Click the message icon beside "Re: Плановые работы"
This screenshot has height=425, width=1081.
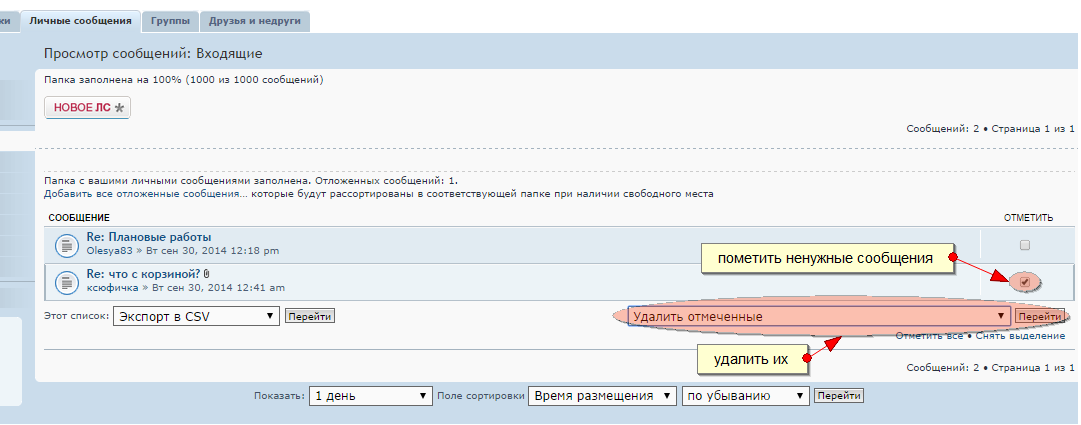click(65, 243)
